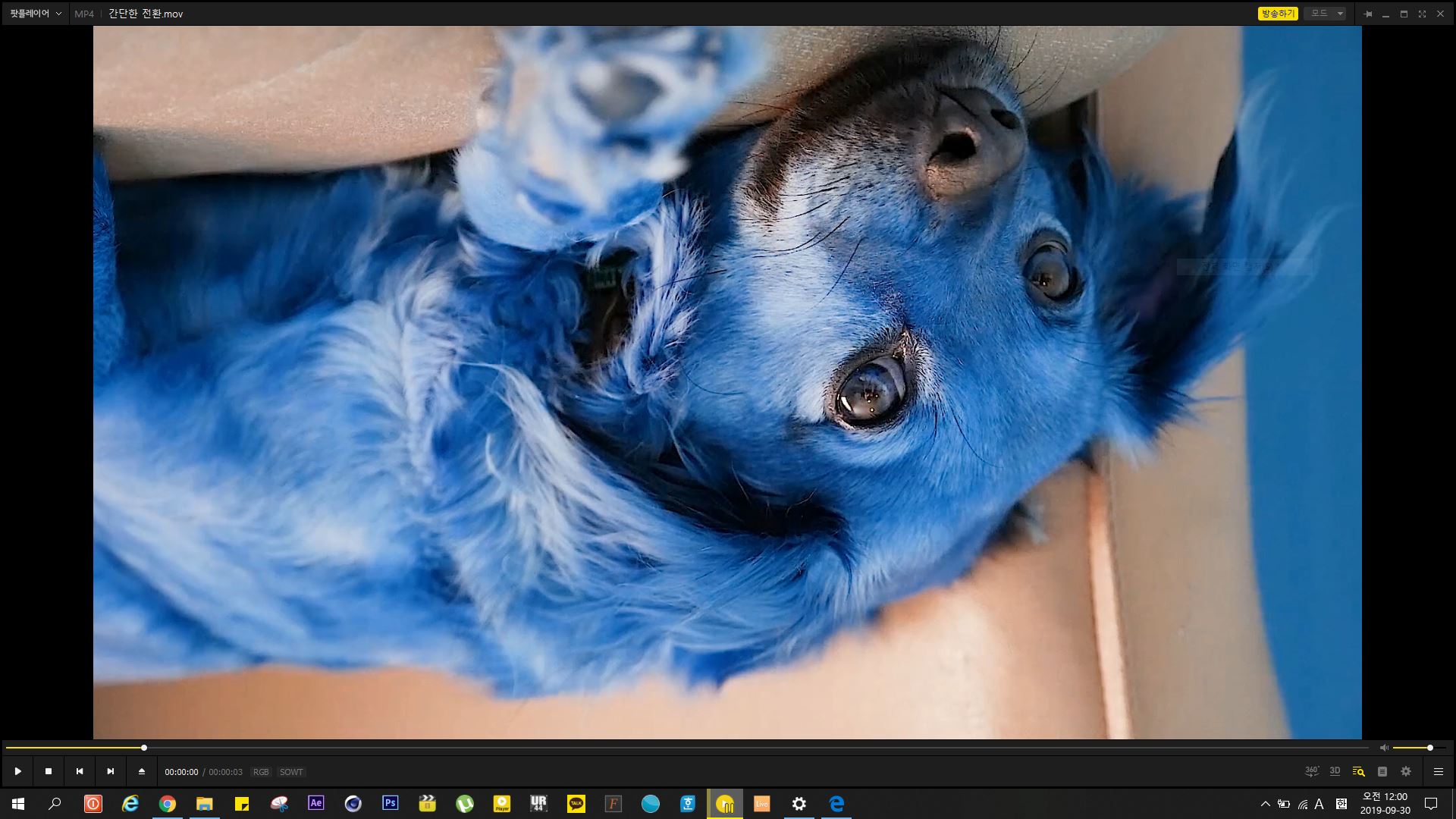The width and height of the screenshot is (1456, 819).
Task: Toggle 3D video mode
Action: (x=1335, y=771)
